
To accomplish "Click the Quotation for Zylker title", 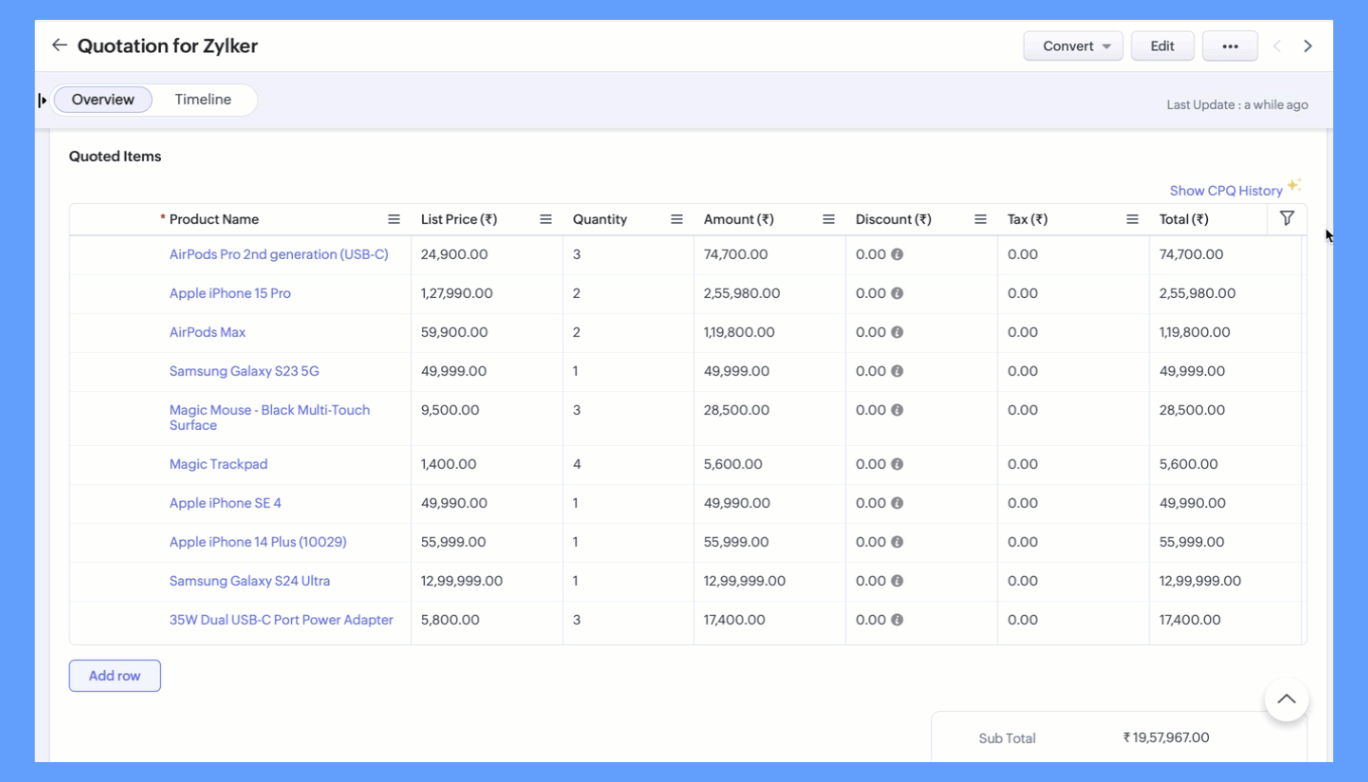I will click(x=168, y=46).
